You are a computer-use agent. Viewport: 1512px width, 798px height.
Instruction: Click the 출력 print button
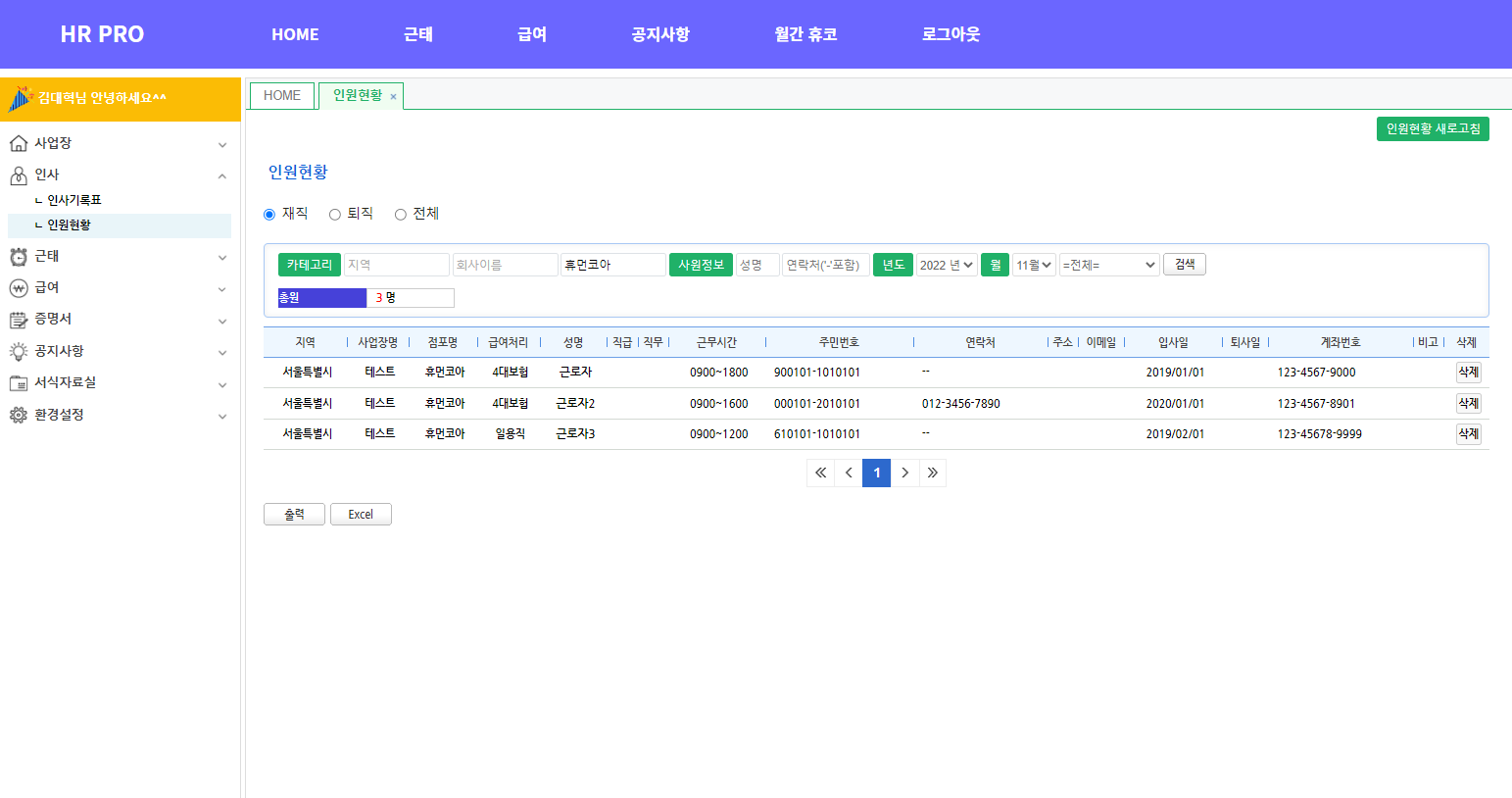[x=294, y=515]
